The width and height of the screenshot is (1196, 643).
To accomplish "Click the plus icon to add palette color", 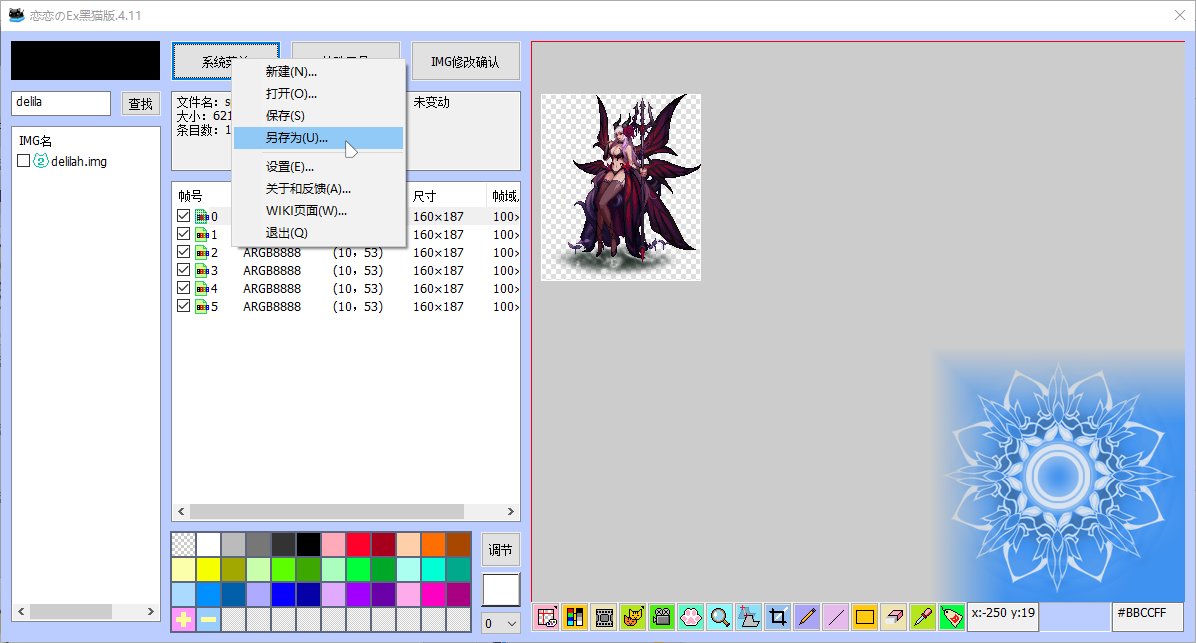I will pyautogui.click(x=183, y=619).
